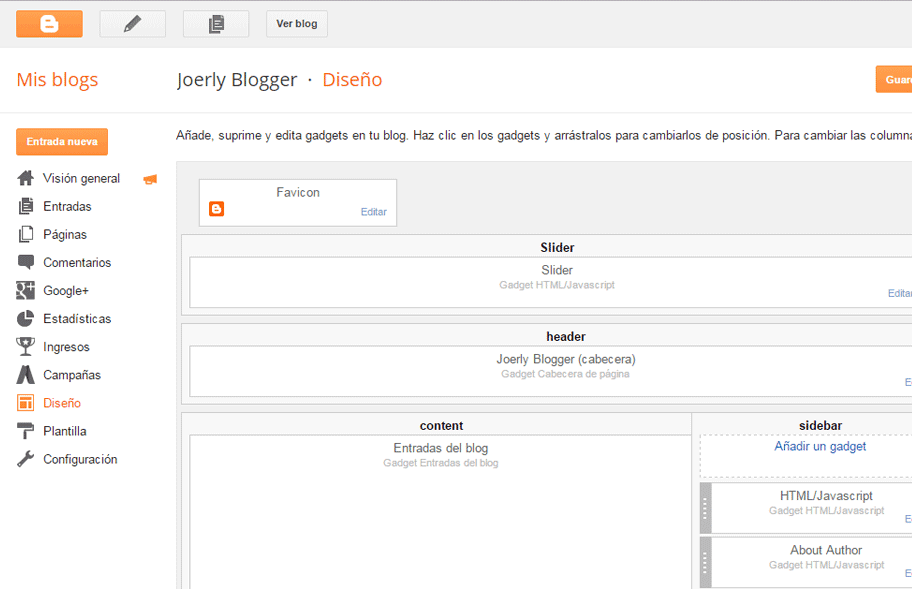Click the Ingresos trophy icon
This screenshot has width=912, height=589.
pos(26,347)
